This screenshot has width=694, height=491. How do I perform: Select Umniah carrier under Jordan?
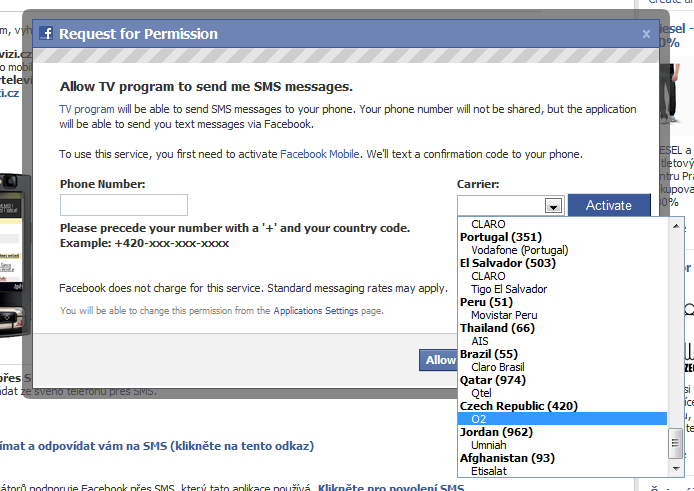[x=562, y=445]
